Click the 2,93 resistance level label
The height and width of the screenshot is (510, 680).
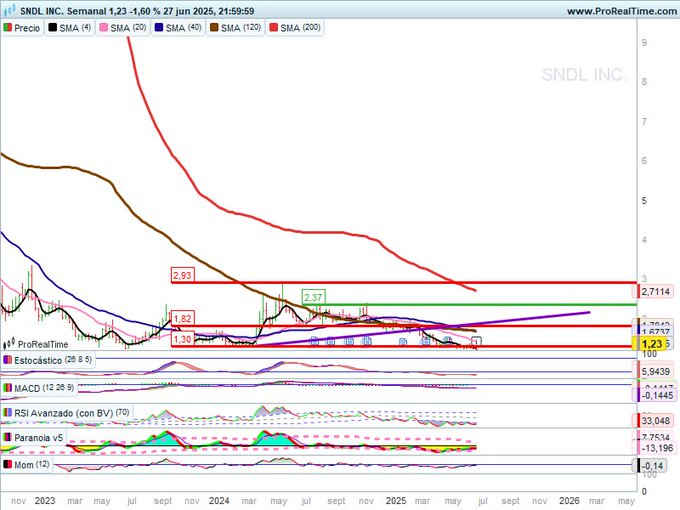pyautogui.click(x=182, y=275)
